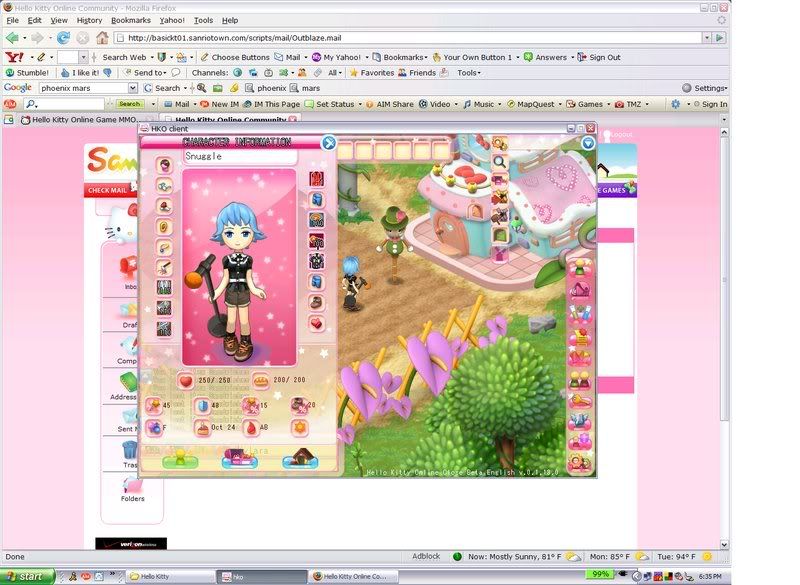Open the potions item icon in sidebar

point(581,314)
